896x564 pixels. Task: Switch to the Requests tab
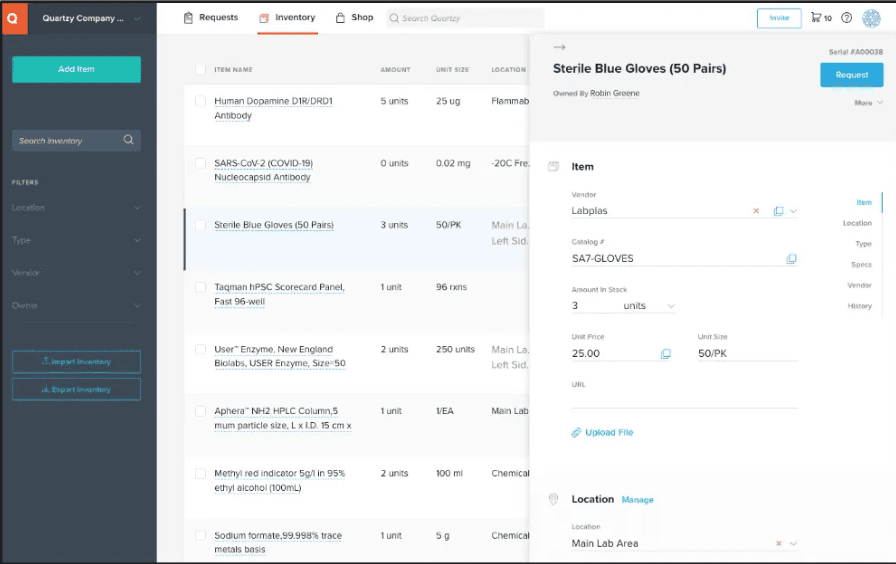pyautogui.click(x=211, y=18)
